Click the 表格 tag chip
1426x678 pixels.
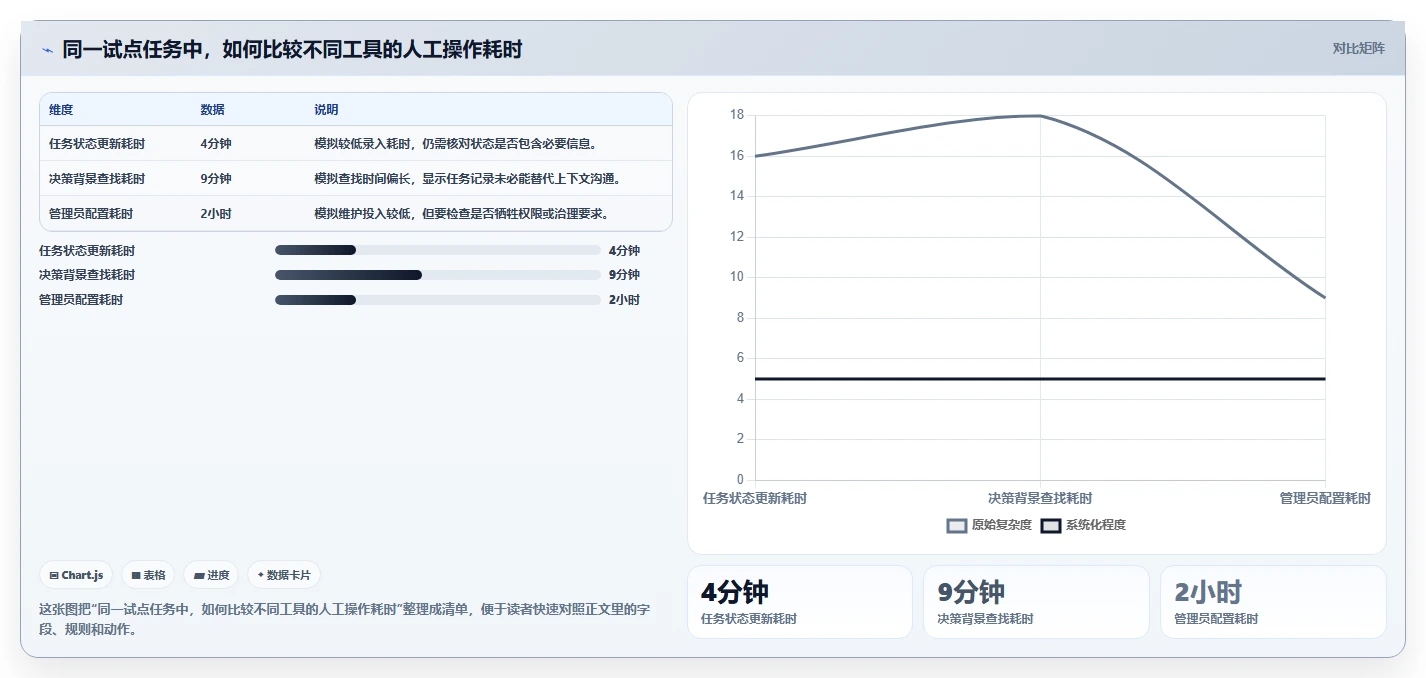point(148,575)
